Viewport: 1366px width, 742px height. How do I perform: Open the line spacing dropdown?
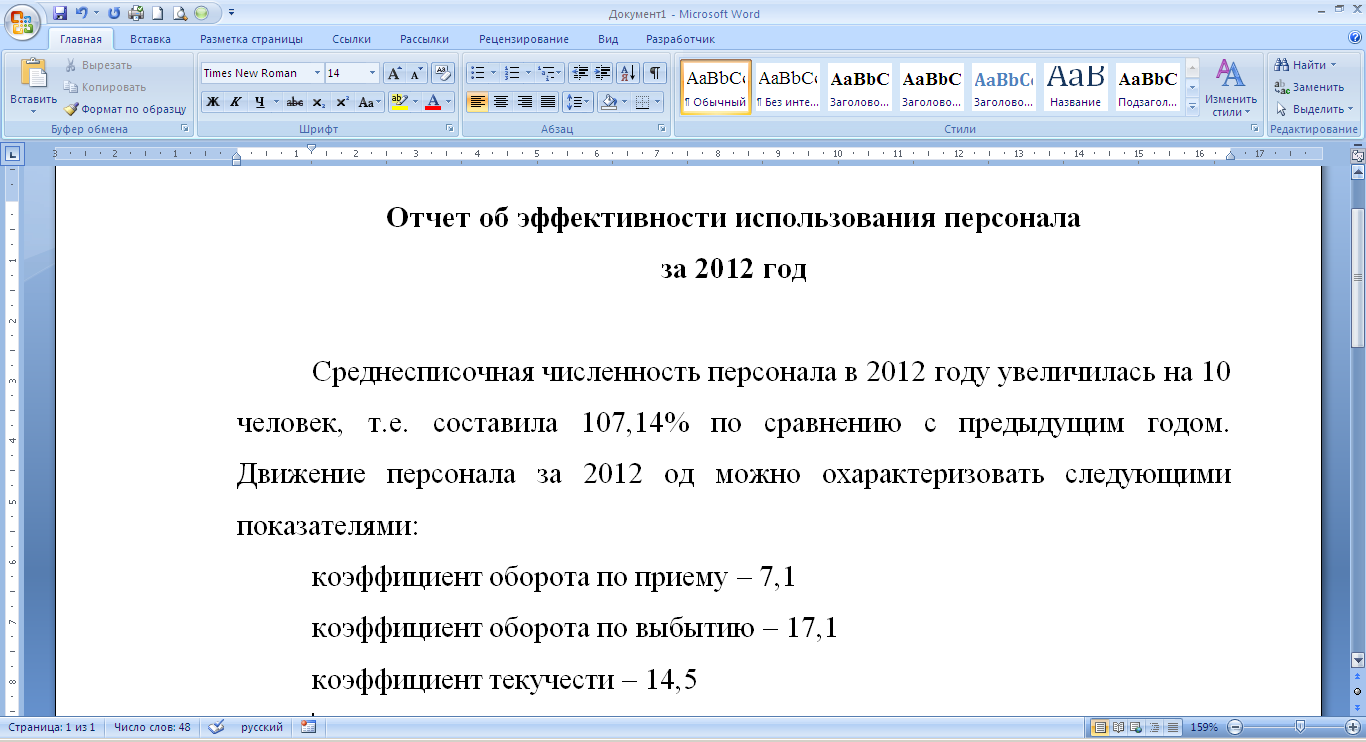pyautogui.click(x=578, y=102)
